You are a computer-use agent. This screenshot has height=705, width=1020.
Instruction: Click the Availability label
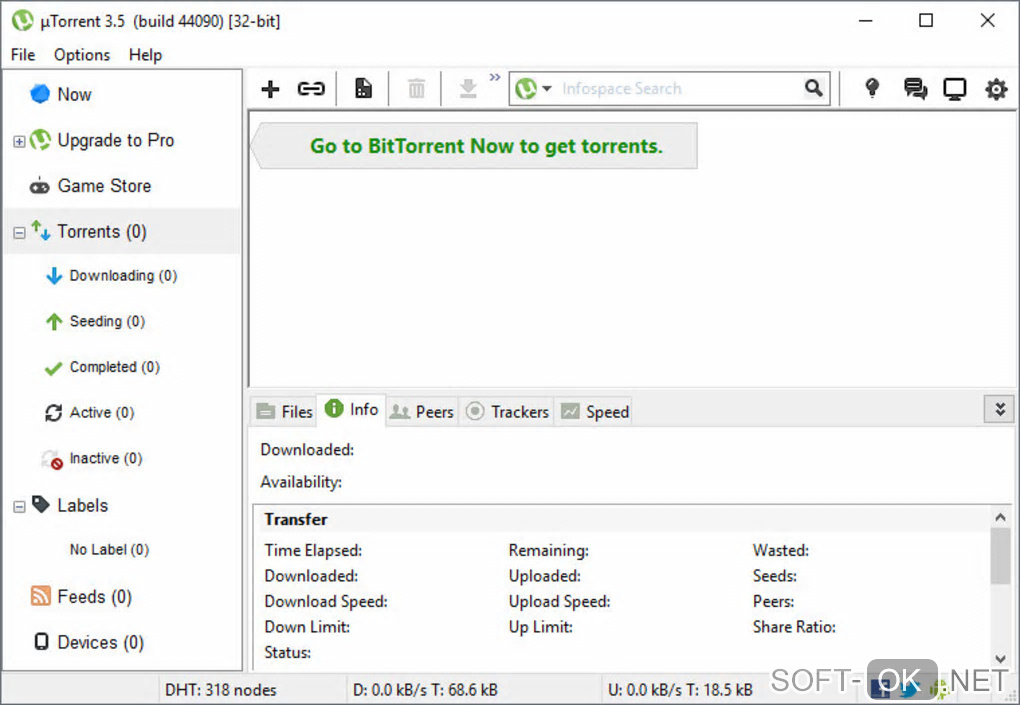click(x=301, y=482)
